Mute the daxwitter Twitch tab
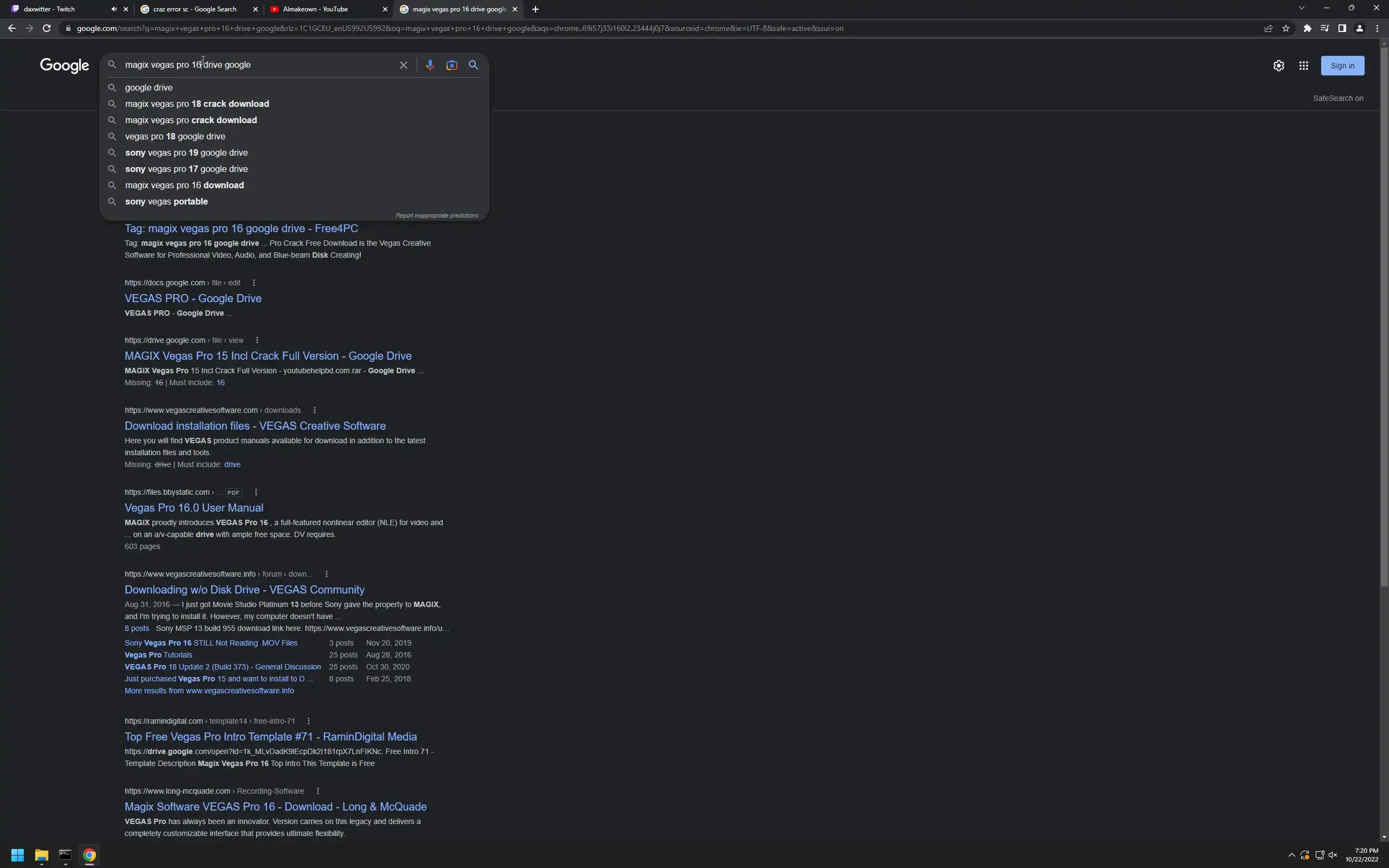This screenshot has width=1389, height=868. coord(113,9)
